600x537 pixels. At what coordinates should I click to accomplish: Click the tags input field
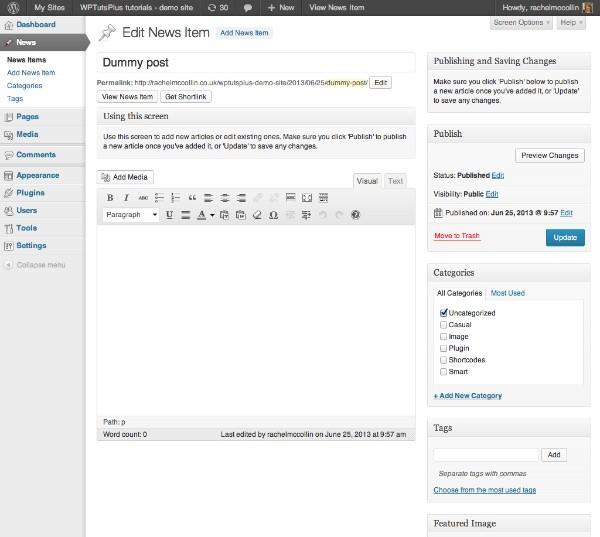point(486,455)
